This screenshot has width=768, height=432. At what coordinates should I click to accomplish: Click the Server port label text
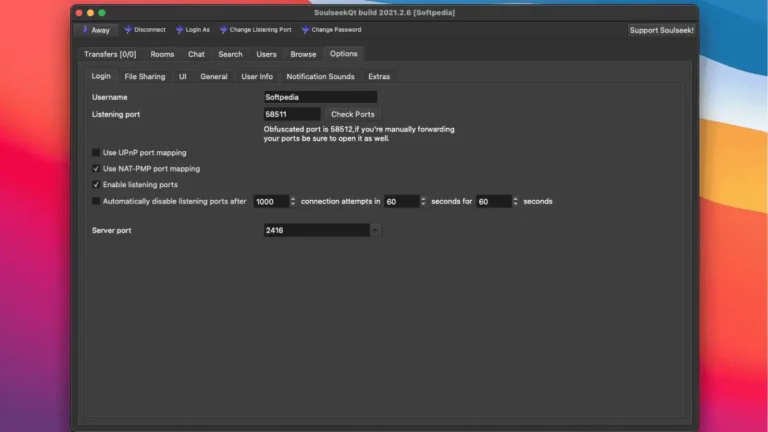click(112, 230)
